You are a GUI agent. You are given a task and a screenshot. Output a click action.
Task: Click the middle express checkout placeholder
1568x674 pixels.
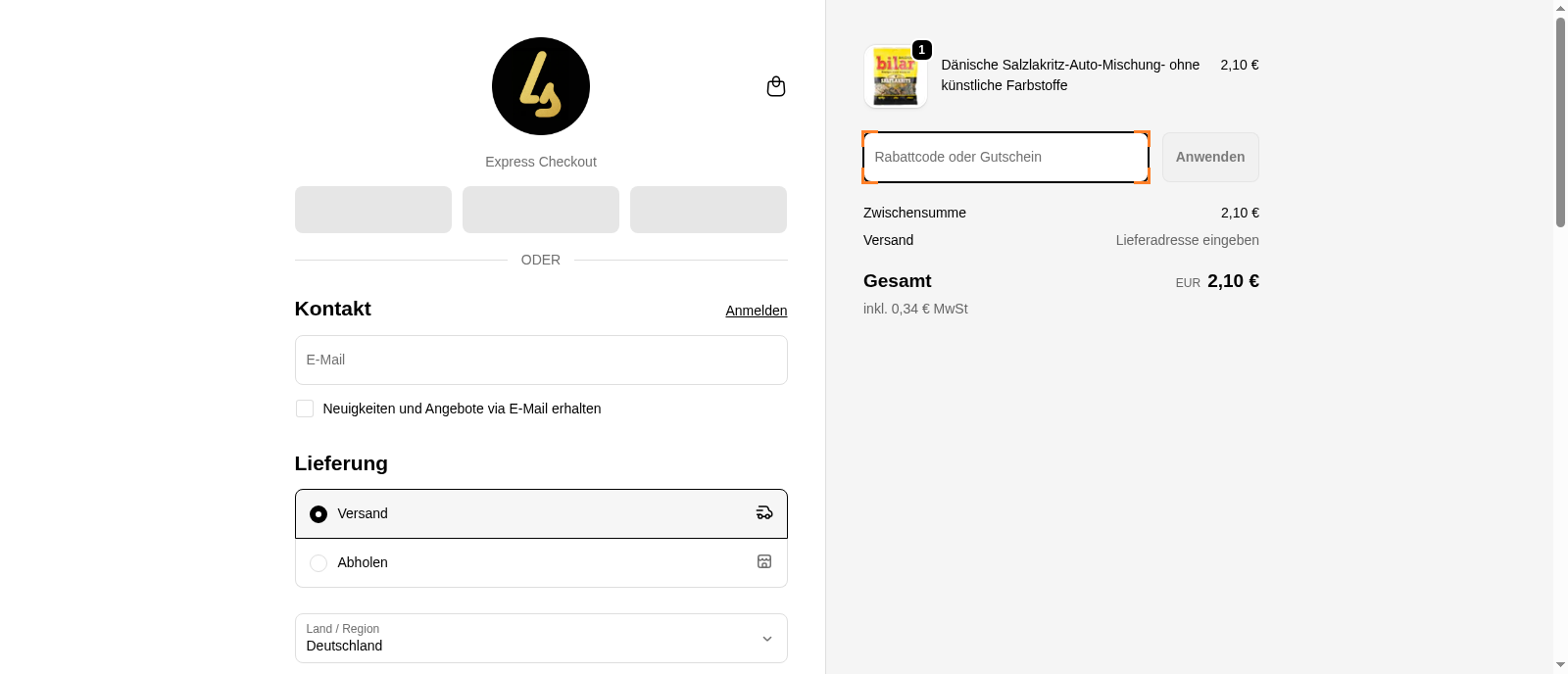click(540, 209)
